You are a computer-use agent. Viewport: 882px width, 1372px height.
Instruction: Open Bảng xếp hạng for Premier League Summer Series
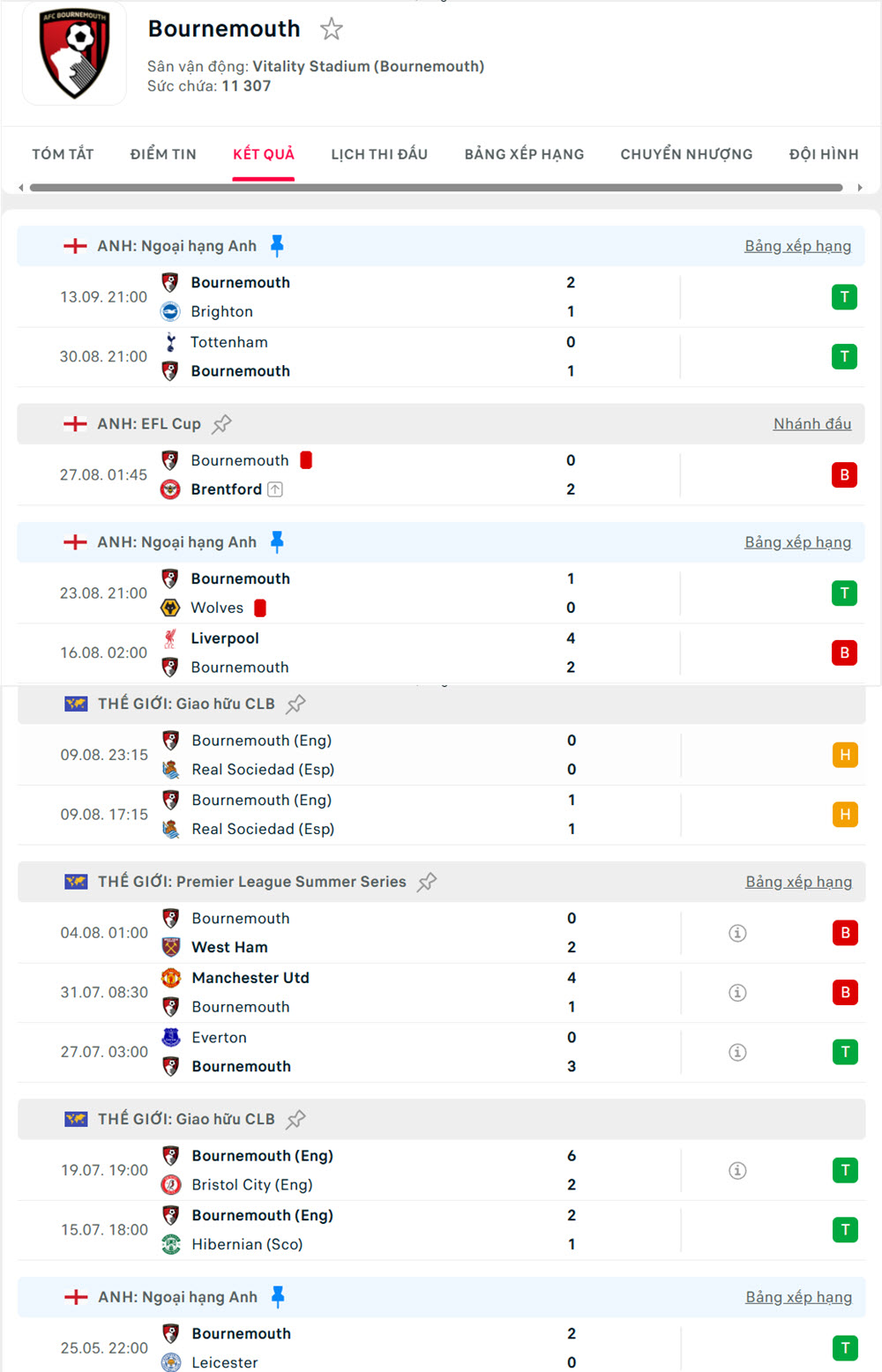(x=798, y=881)
